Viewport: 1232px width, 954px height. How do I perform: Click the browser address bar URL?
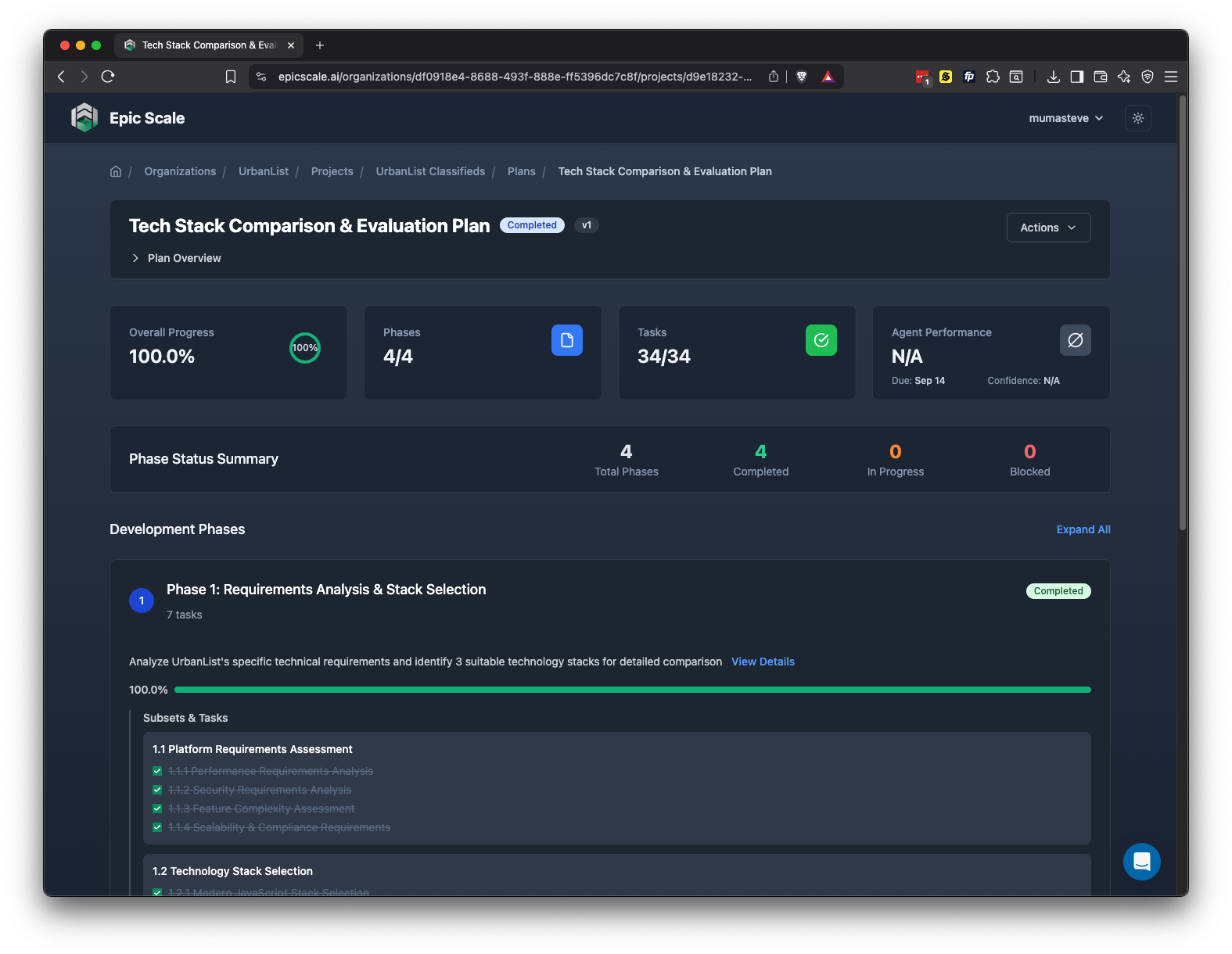[x=515, y=77]
